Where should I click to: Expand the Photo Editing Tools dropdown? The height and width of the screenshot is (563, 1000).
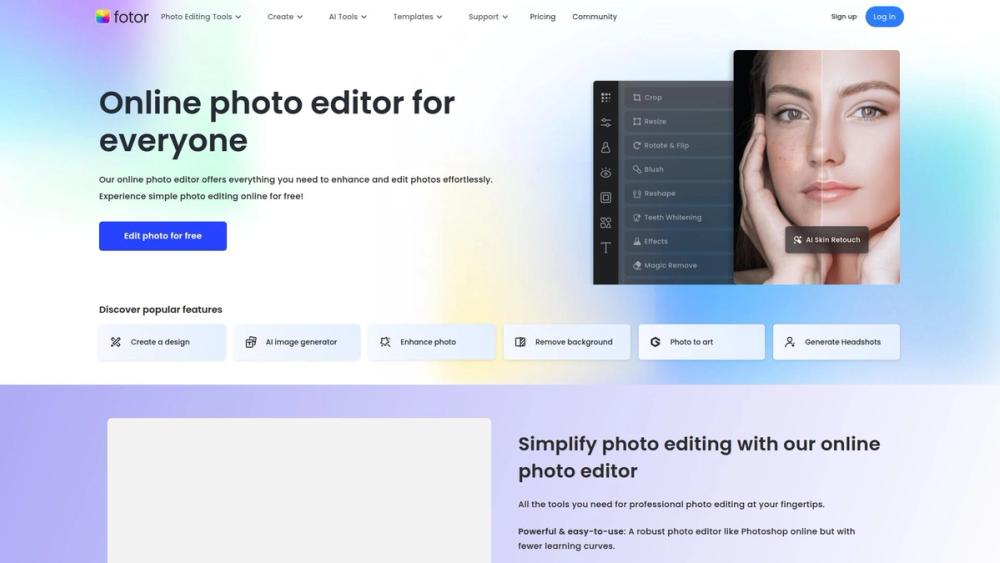point(201,17)
